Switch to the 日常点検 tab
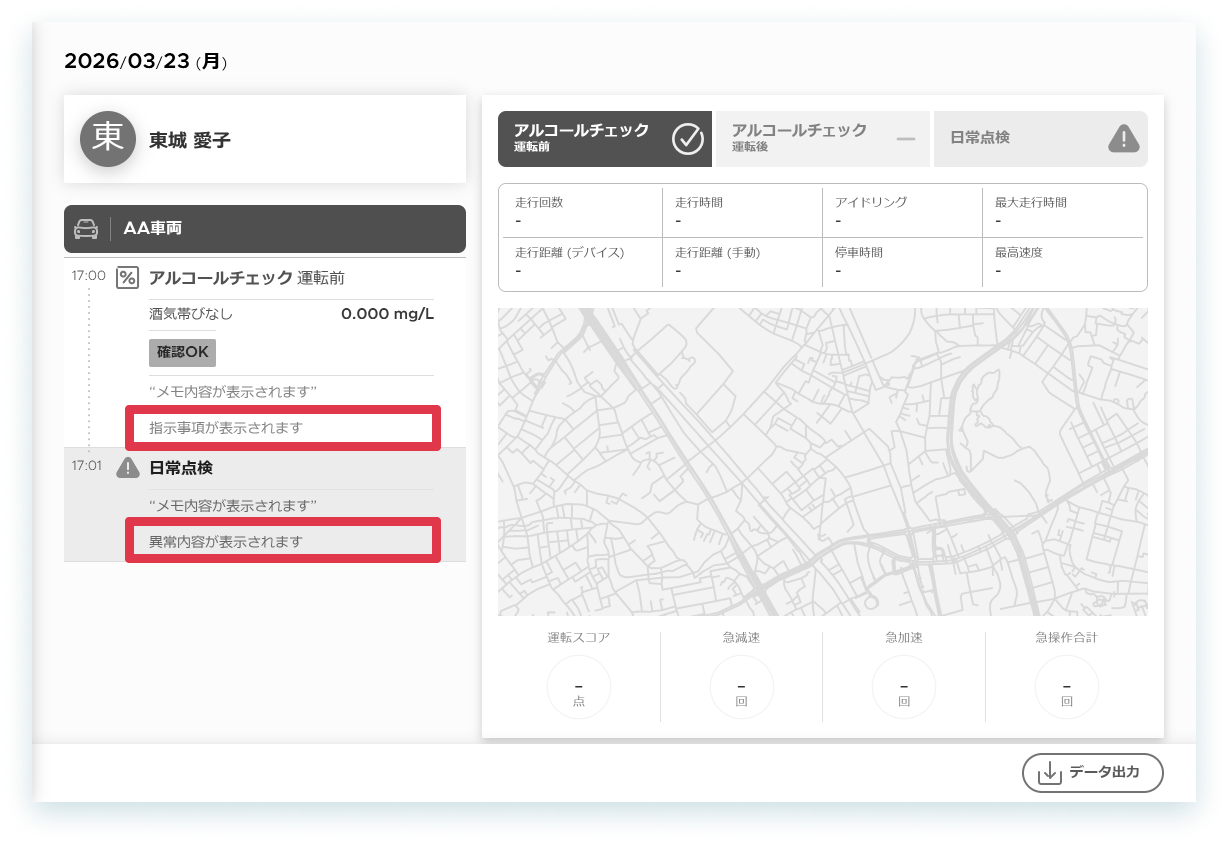This screenshot has width=1228, height=844. tap(1041, 139)
